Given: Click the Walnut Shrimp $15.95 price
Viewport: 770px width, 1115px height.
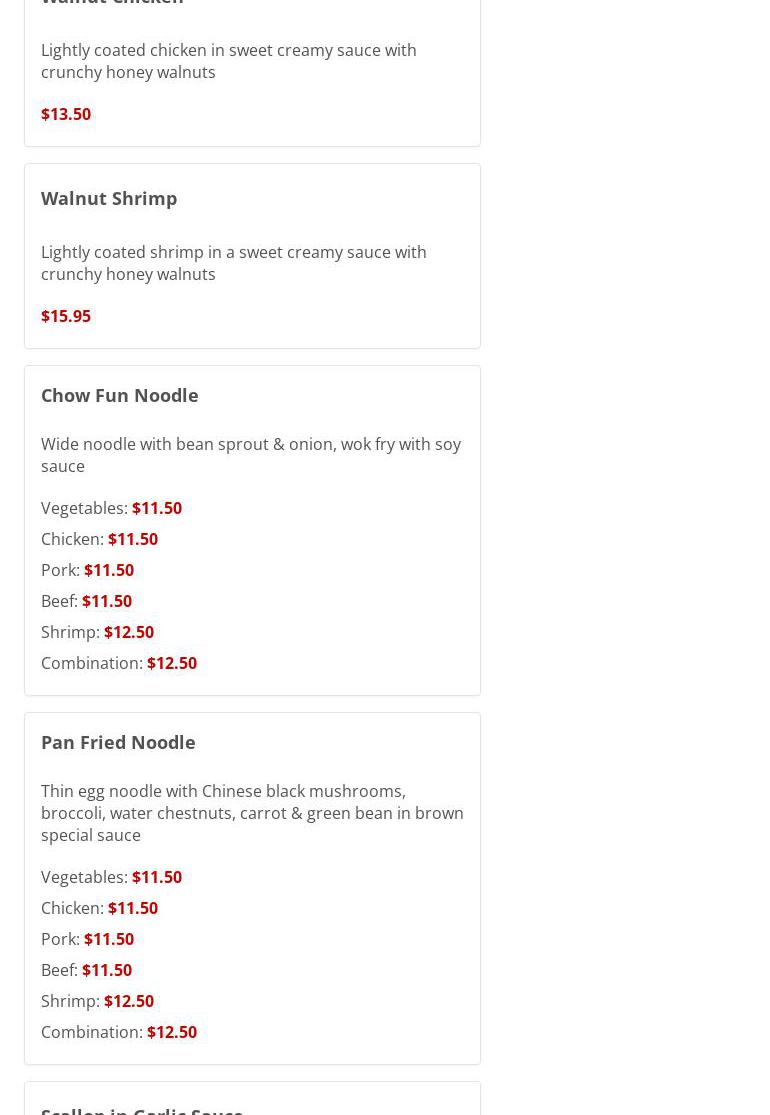Looking at the screenshot, I should [x=66, y=316].
